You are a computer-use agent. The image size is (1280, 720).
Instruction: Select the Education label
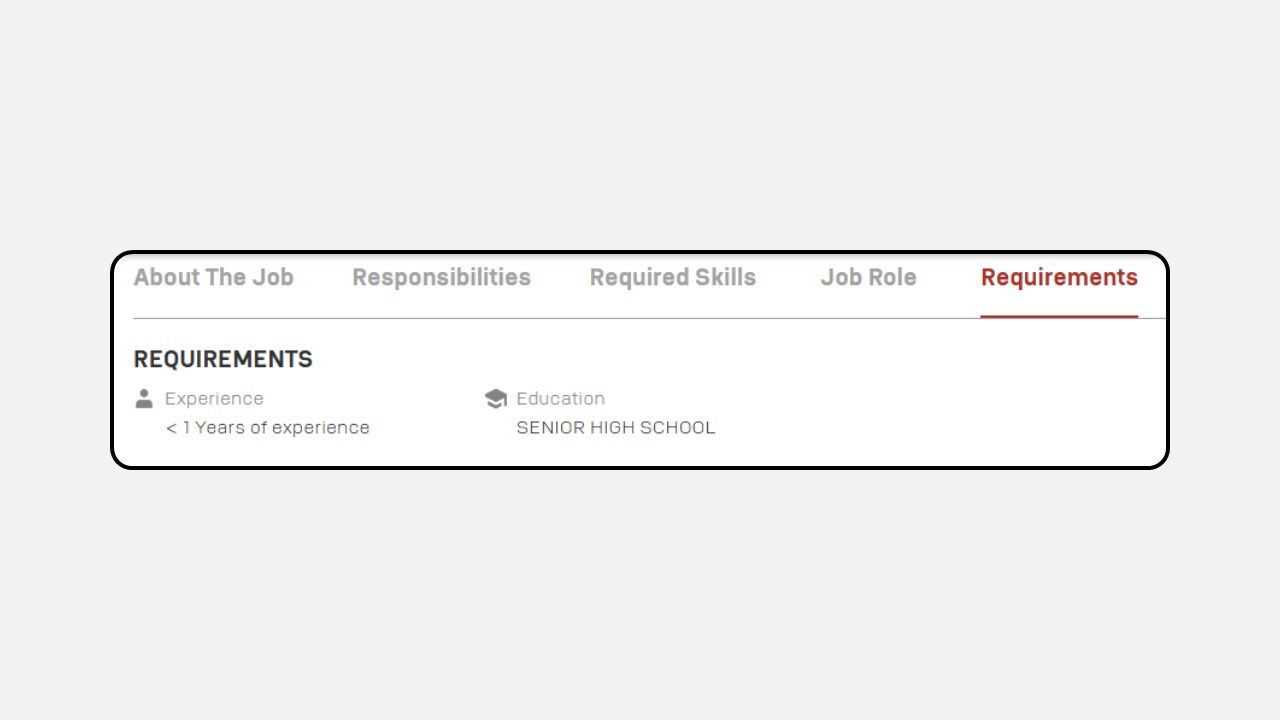[560, 398]
